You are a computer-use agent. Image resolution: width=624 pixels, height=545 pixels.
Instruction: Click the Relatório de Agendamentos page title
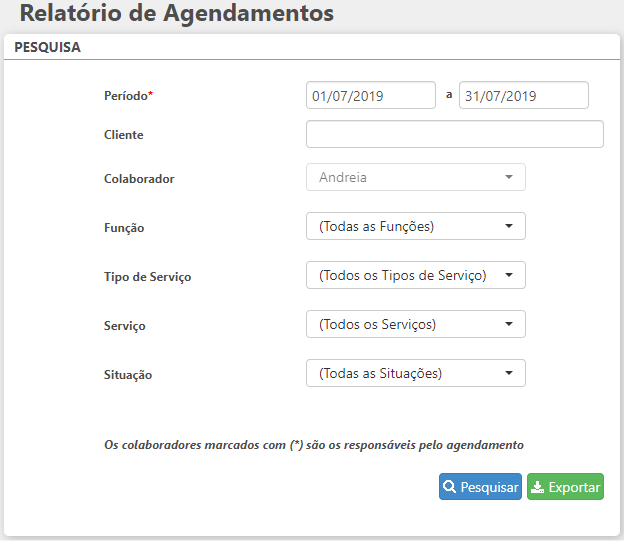pos(177,14)
